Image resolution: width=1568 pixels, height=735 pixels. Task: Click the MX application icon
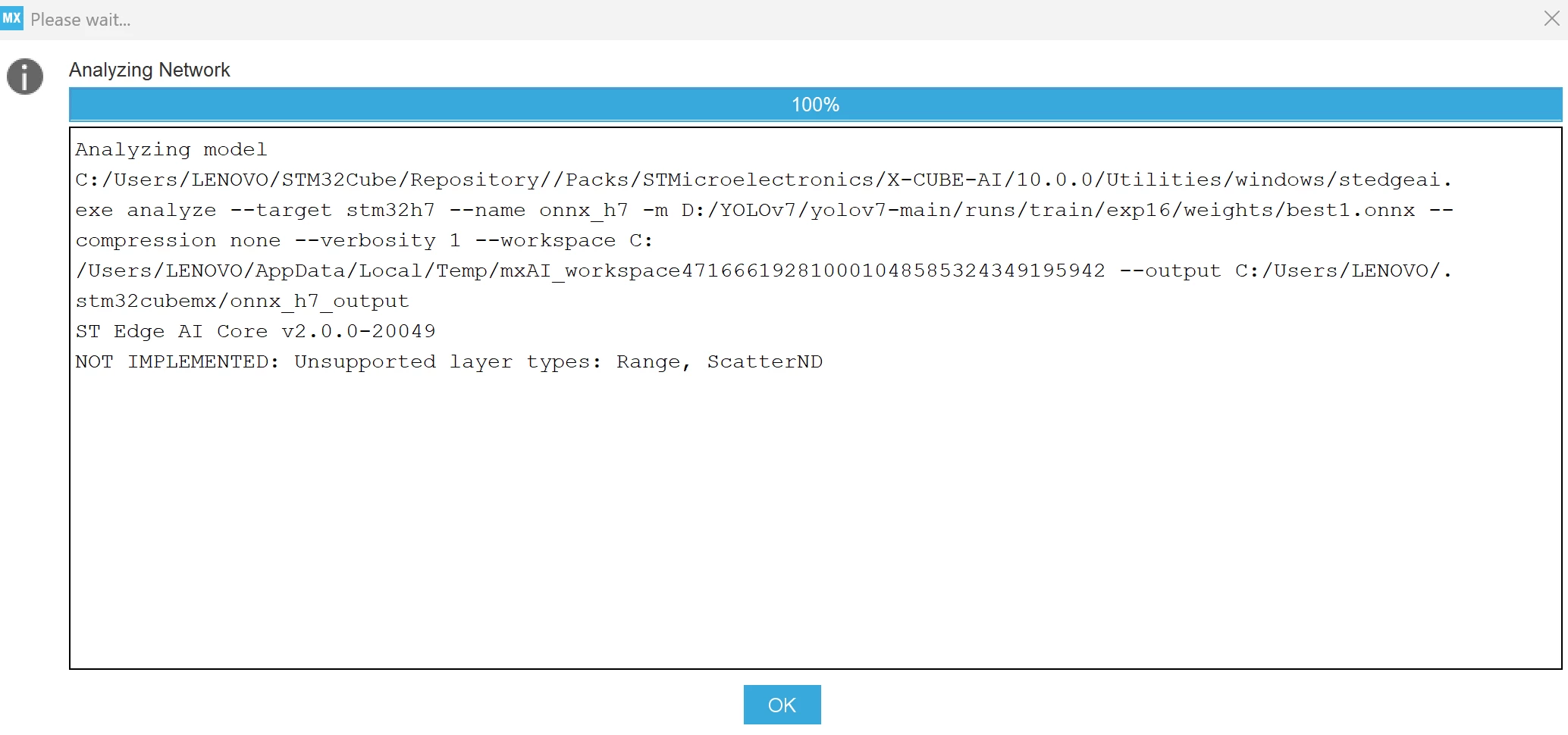(12, 19)
